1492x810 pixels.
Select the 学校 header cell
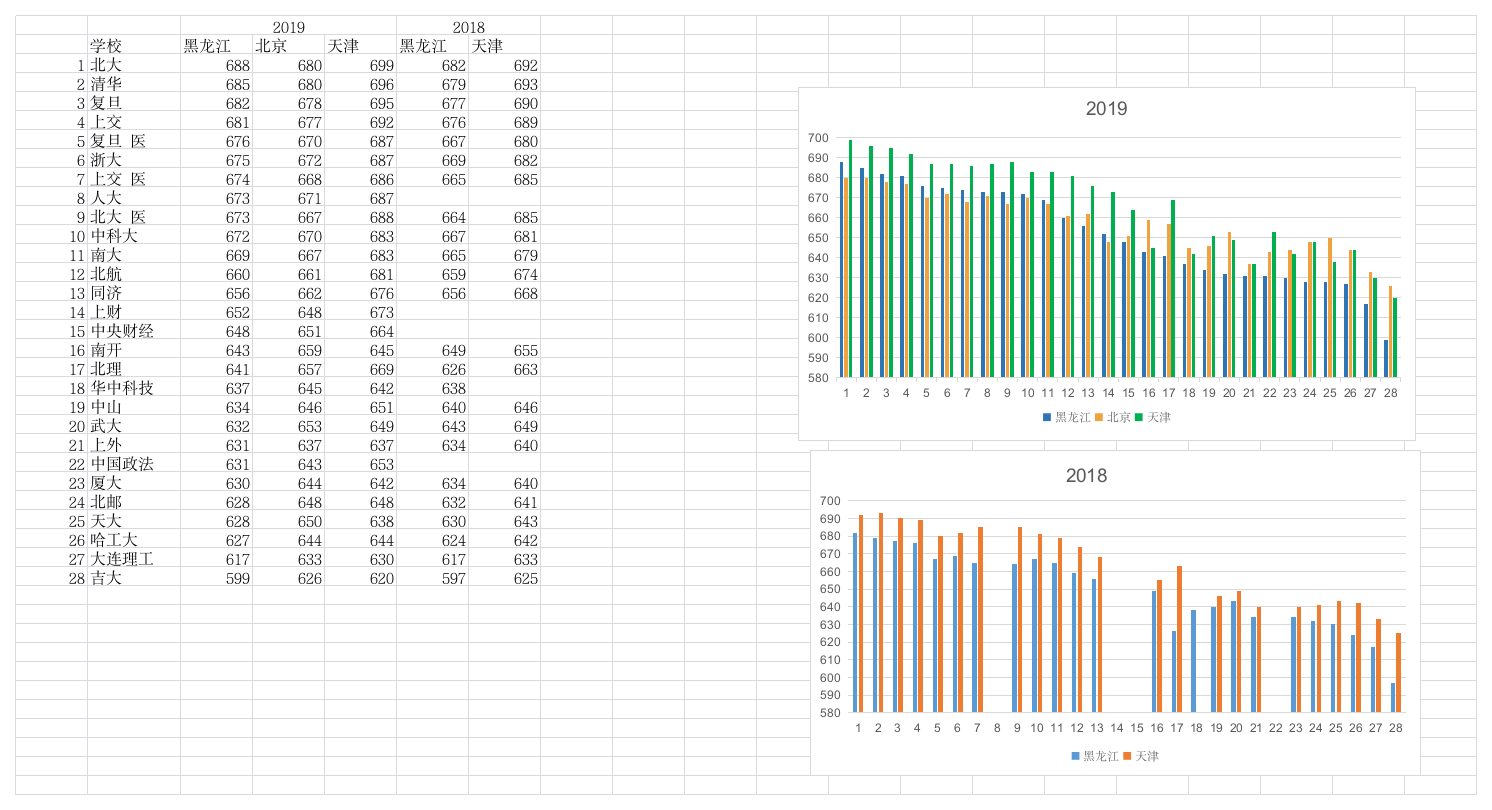(x=134, y=46)
